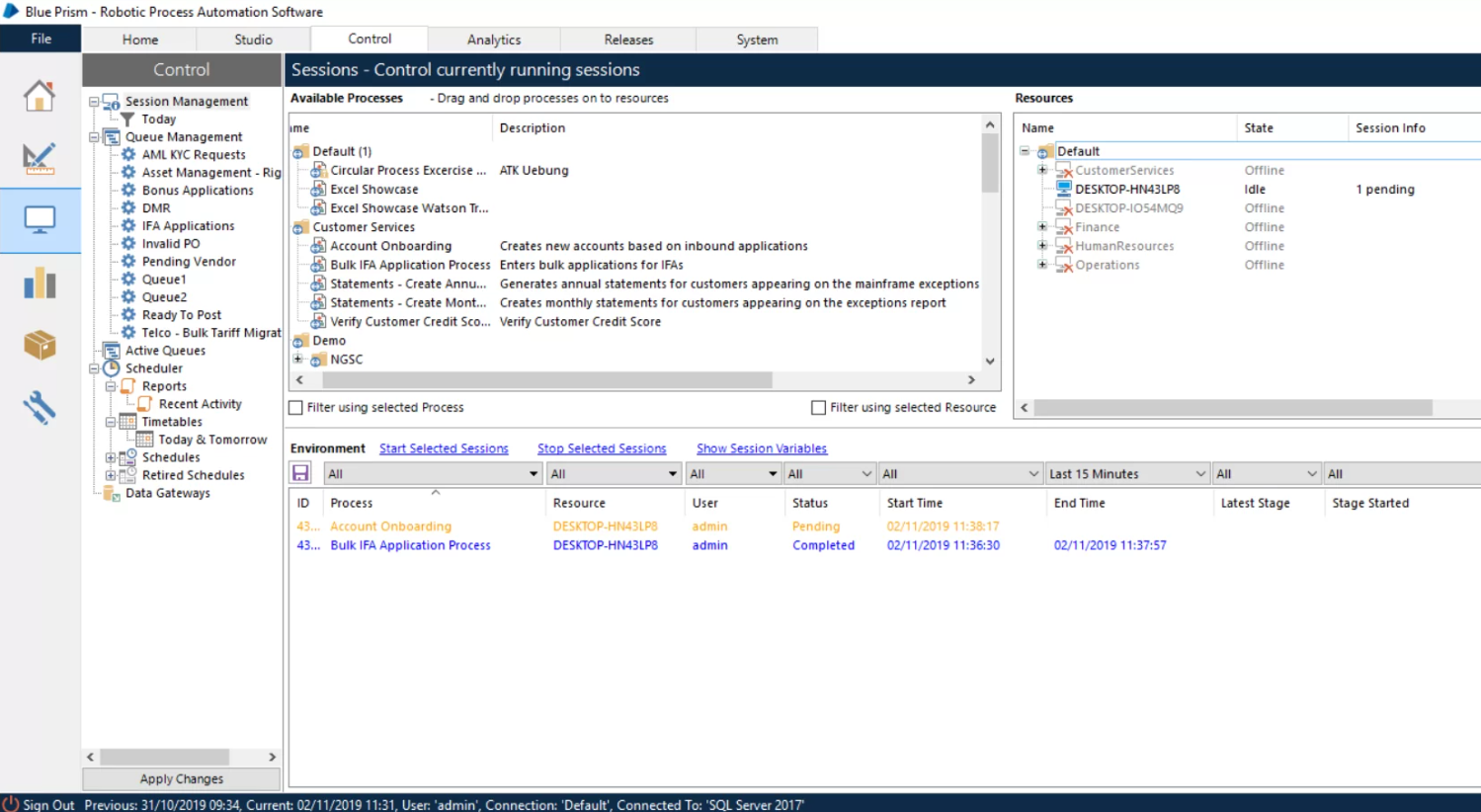The height and width of the screenshot is (812, 1481).
Task: Open the Analytics bar chart sidebar icon
Action: pos(40,283)
